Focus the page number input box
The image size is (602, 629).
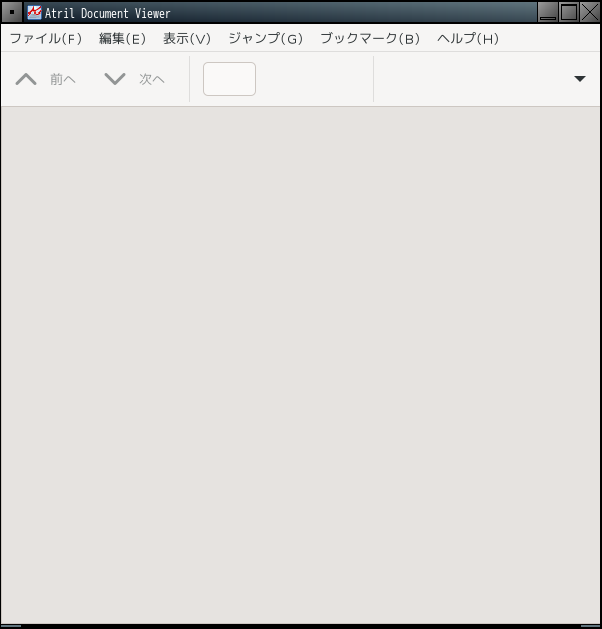tap(229, 79)
